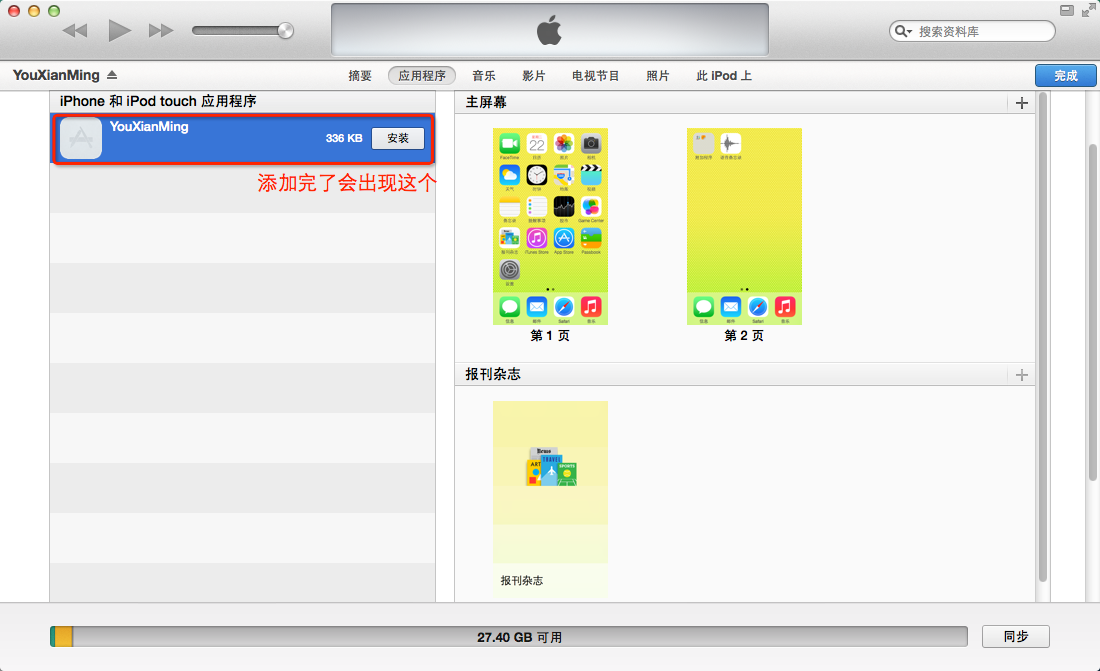This screenshot has height=671, width=1100.
Task: Select the Clock icon on page 1
Action: point(537,175)
